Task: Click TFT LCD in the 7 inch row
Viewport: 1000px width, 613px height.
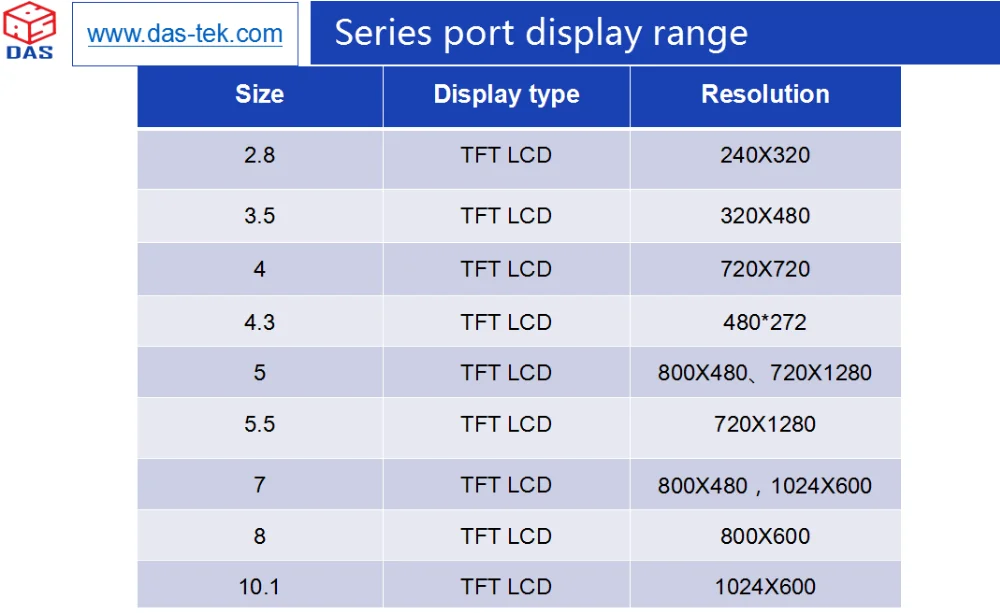Action: tap(506, 485)
